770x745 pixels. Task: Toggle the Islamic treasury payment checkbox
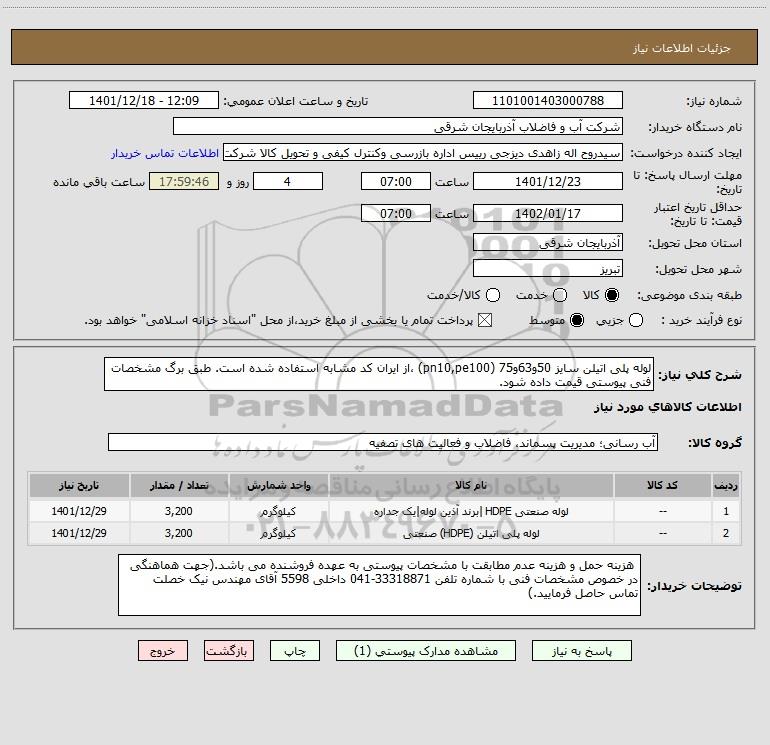485,321
